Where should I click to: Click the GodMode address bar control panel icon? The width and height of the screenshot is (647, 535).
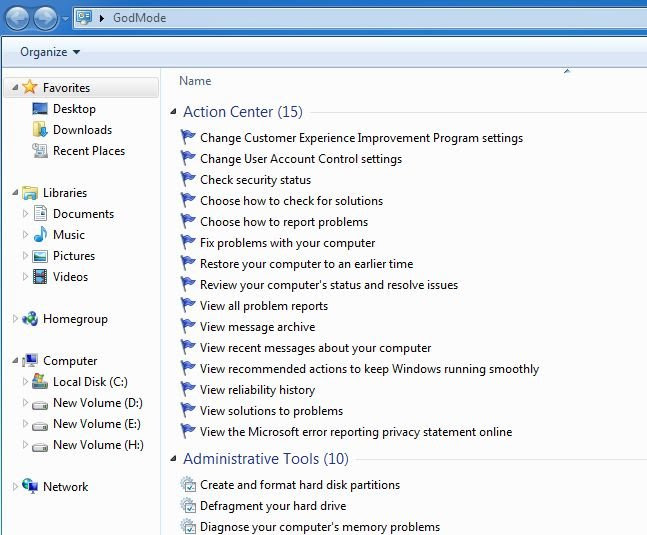(x=84, y=18)
